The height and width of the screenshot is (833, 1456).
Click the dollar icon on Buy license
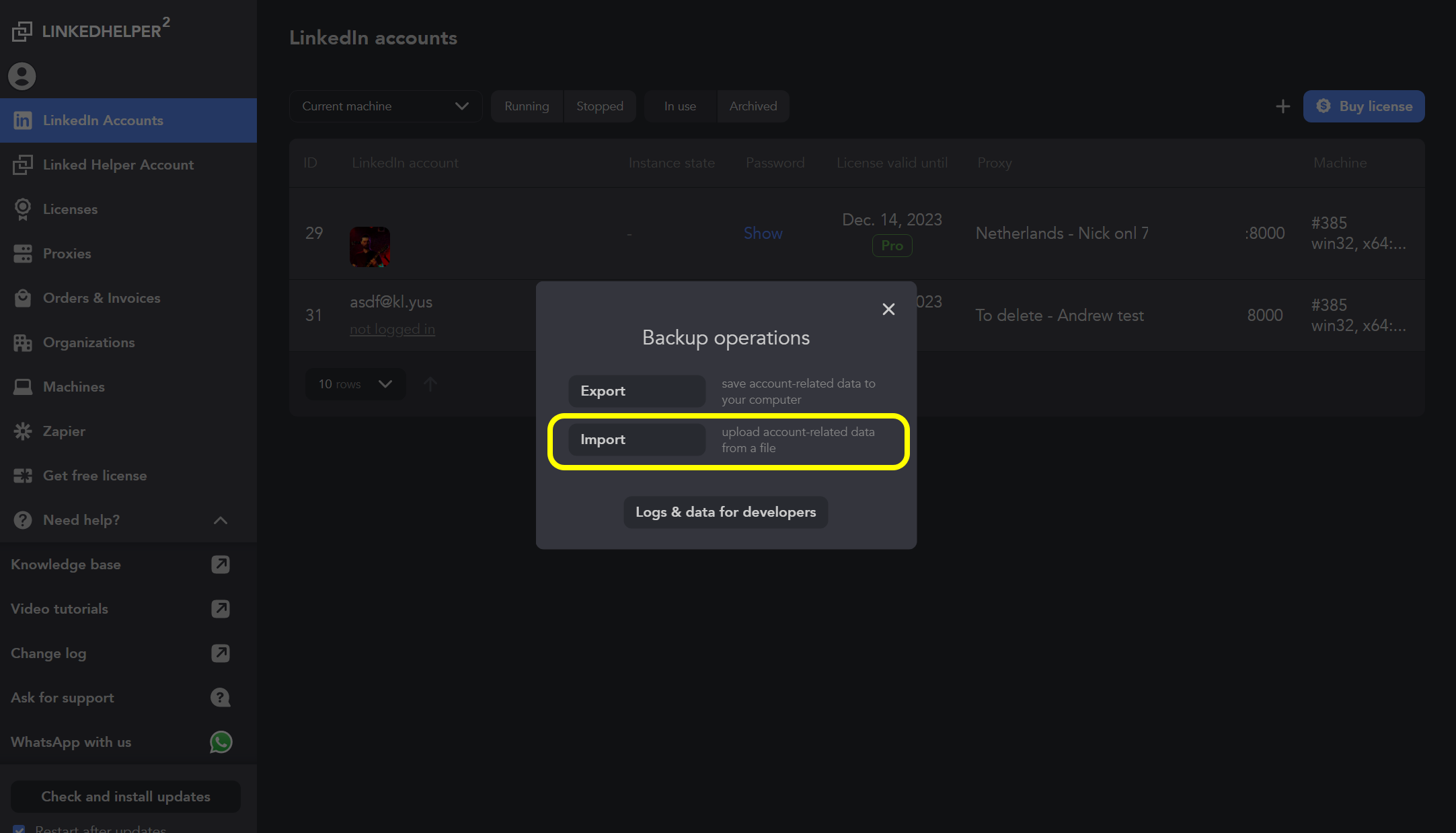click(x=1324, y=106)
